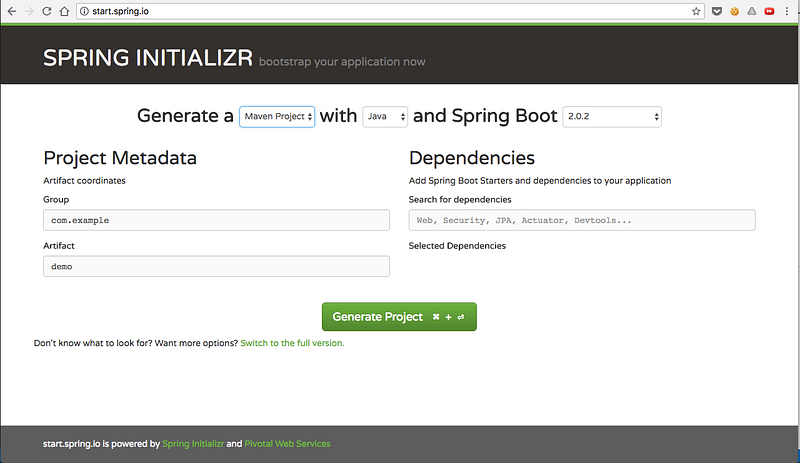Open the red YouTube extension icon
This screenshot has height=463, width=800.
pyautogui.click(x=769, y=11)
